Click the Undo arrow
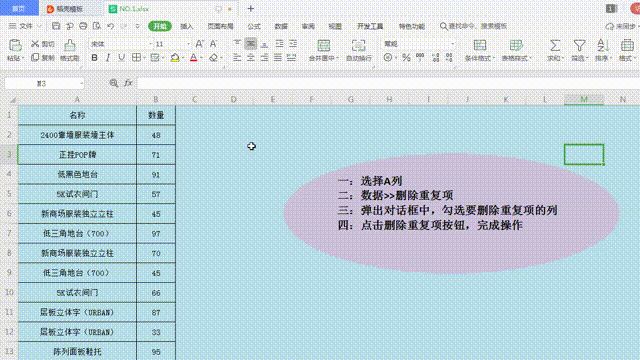The image size is (640, 360). pyautogui.click(x=111, y=26)
